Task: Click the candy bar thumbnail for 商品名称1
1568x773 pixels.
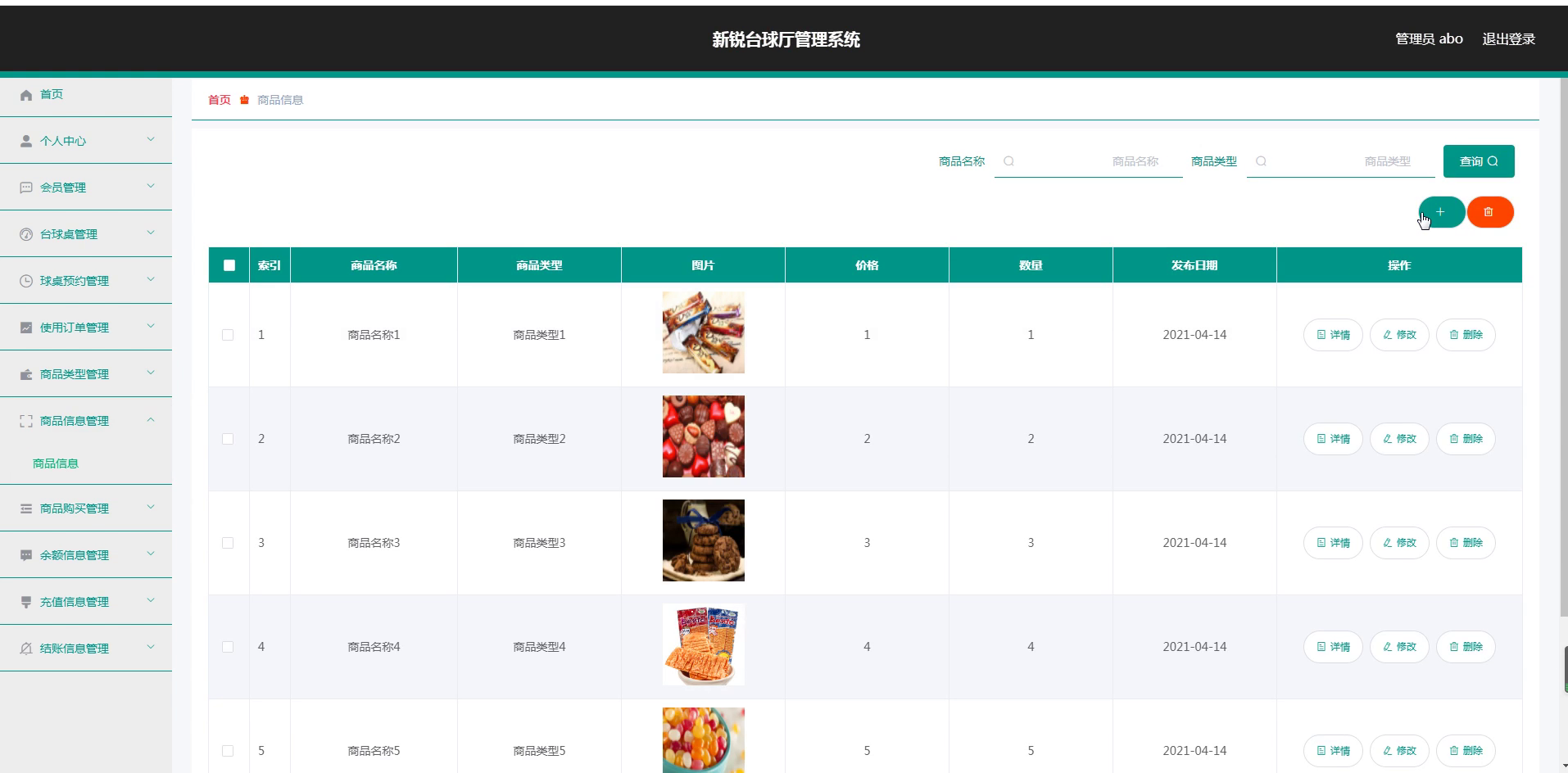Action: [704, 332]
